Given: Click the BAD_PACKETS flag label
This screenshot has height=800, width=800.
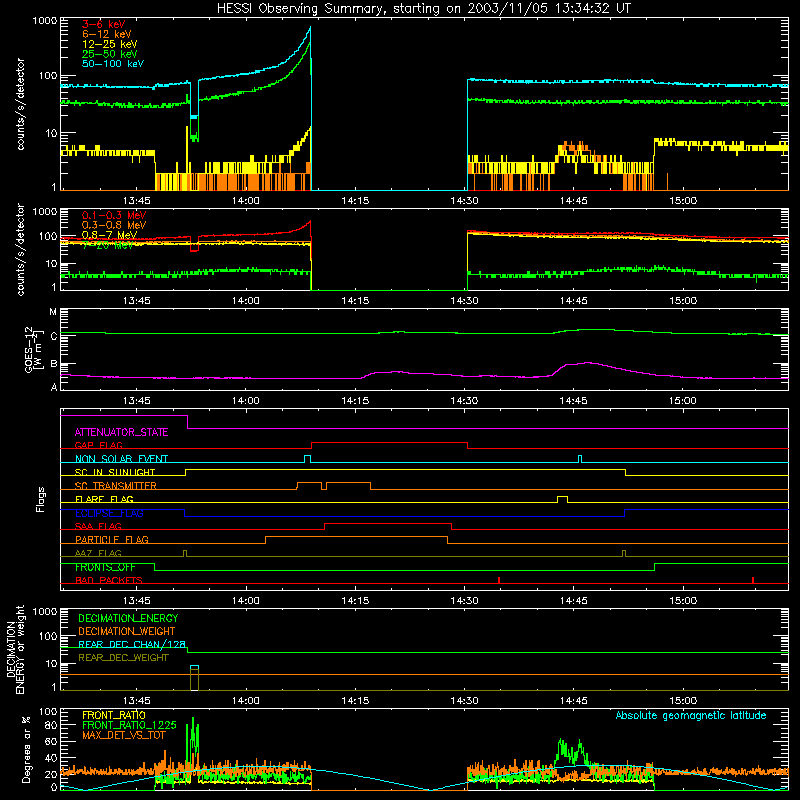Looking at the screenshot, I should pos(109,580).
